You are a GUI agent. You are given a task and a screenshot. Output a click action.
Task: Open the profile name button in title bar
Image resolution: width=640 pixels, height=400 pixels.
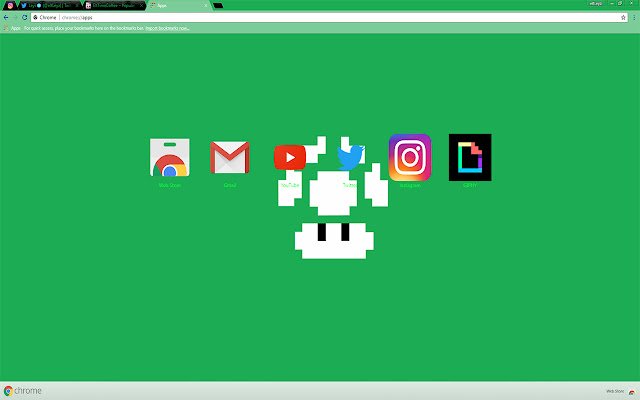click(596, 3)
